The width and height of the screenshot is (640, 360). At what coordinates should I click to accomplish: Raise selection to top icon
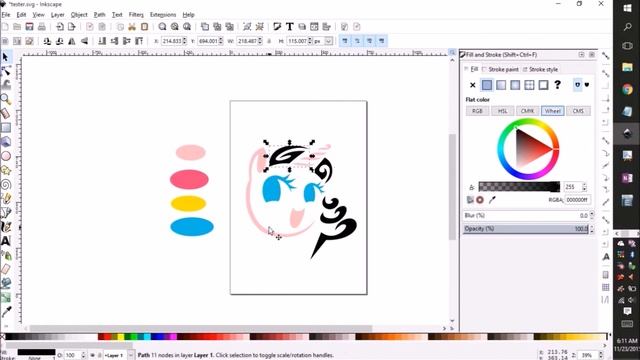(139, 41)
